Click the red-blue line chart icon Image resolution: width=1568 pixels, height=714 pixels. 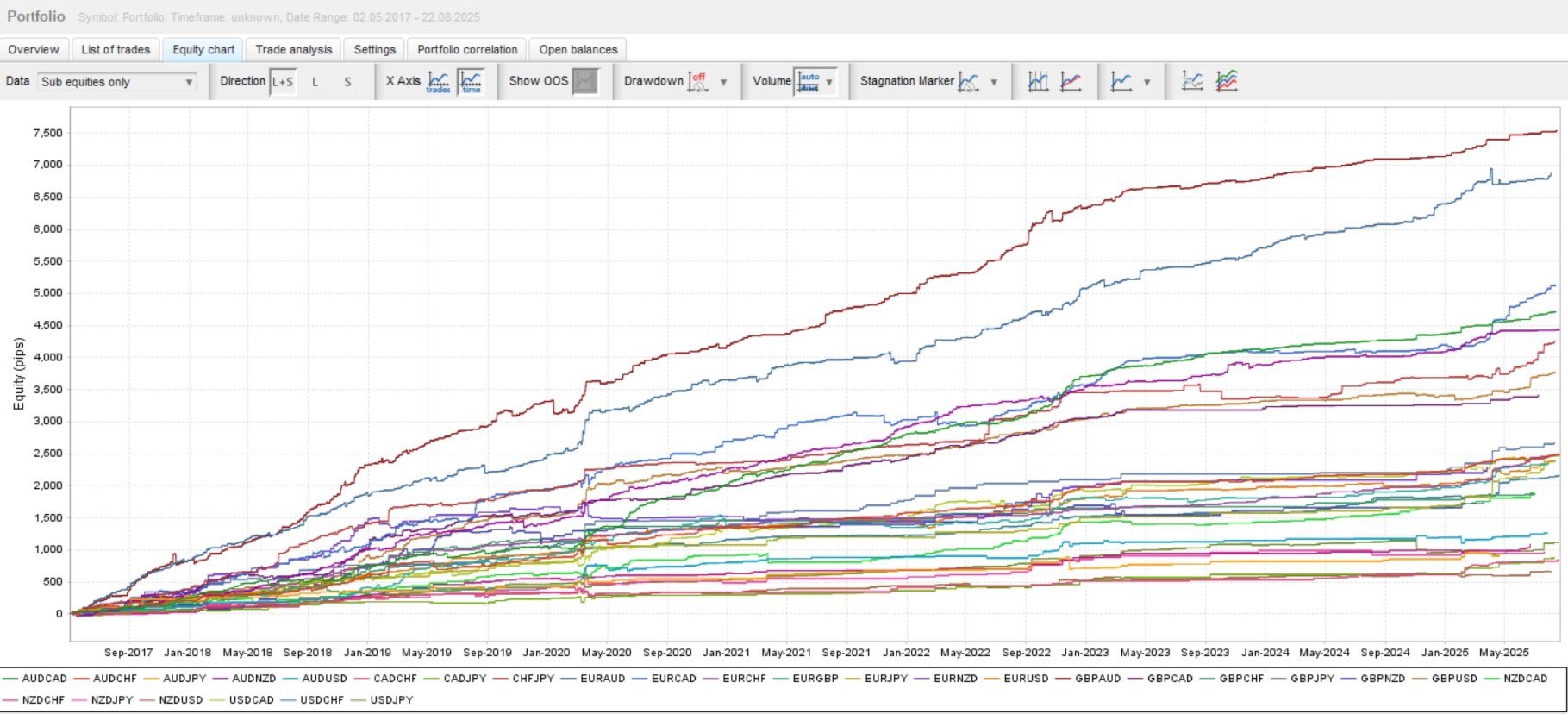click(1071, 82)
